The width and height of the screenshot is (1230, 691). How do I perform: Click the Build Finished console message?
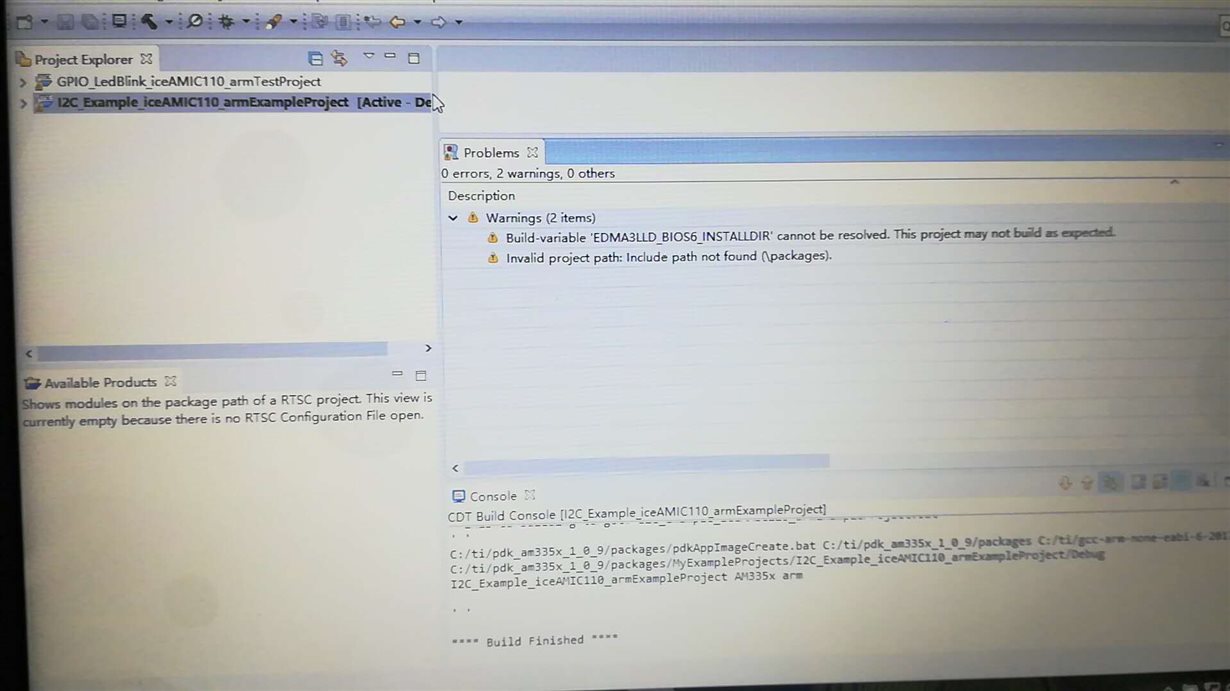[x=534, y=640]
